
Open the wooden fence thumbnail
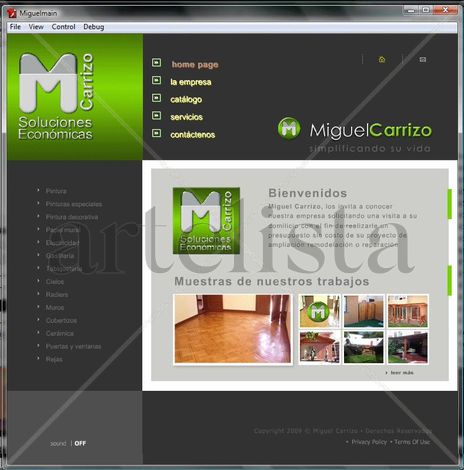point(364,311)
